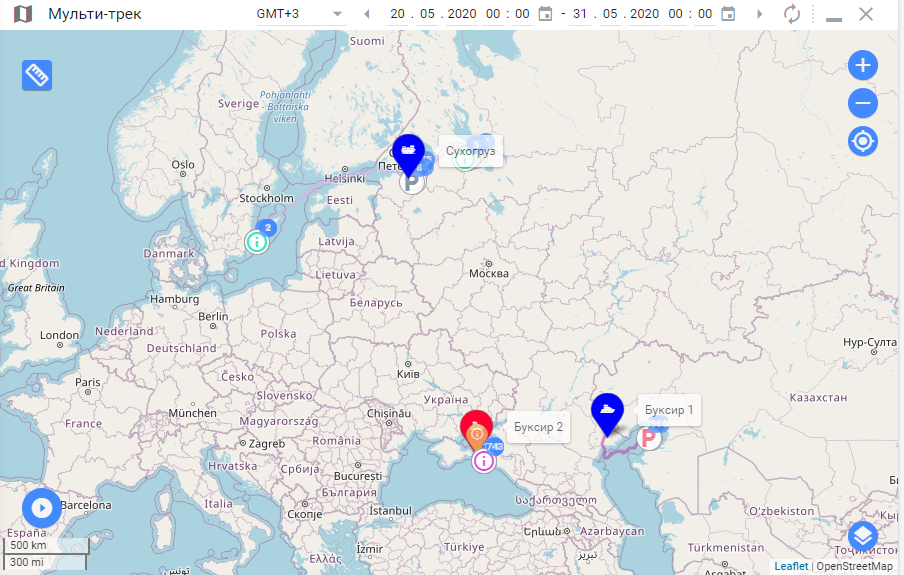Viewport: 904px width, 575px height.
Task: Center map on current location
Action: point(862,141)
